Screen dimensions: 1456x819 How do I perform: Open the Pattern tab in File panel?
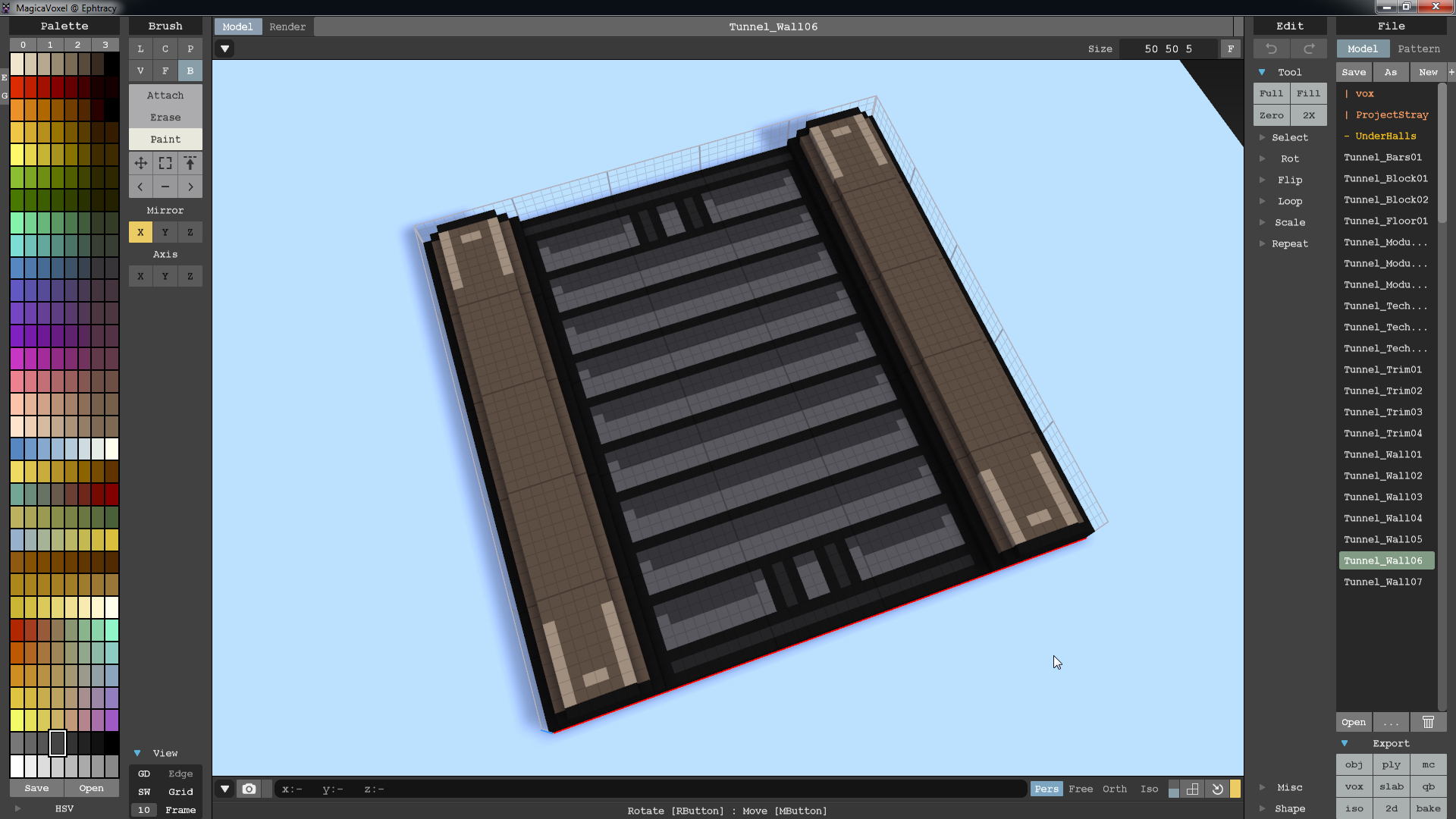point(1419,49)
